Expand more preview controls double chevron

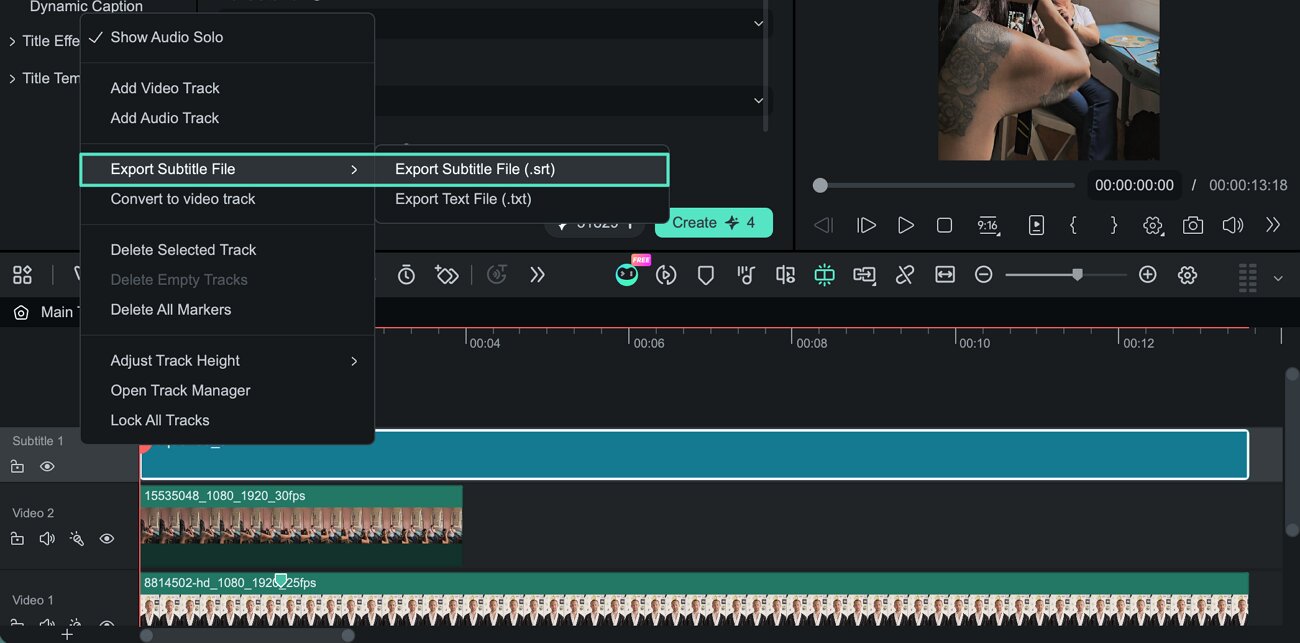[x=1273, y=226]
